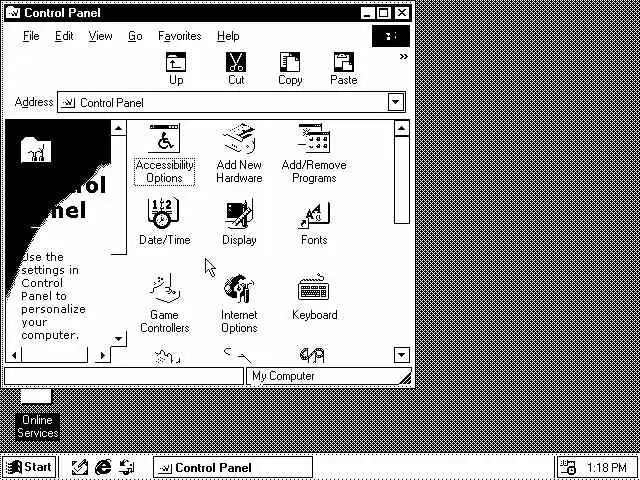This screenshot has width=640, height=480.
Task: Expand the toolbar overflow chevron
Action: point(403,57)
